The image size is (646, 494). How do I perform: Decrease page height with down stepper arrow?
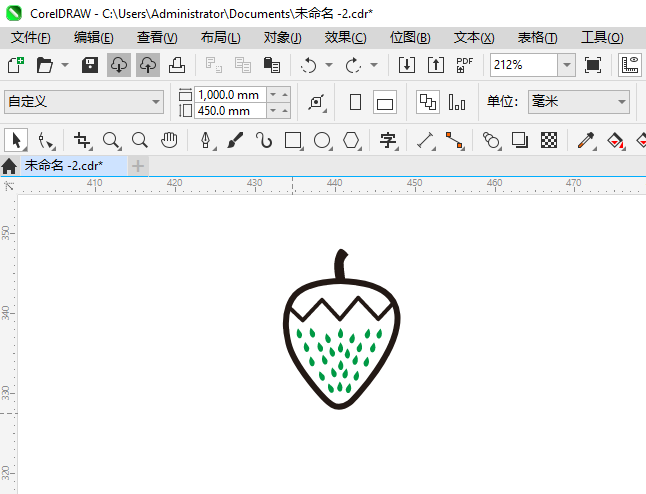tap(273, 111)
